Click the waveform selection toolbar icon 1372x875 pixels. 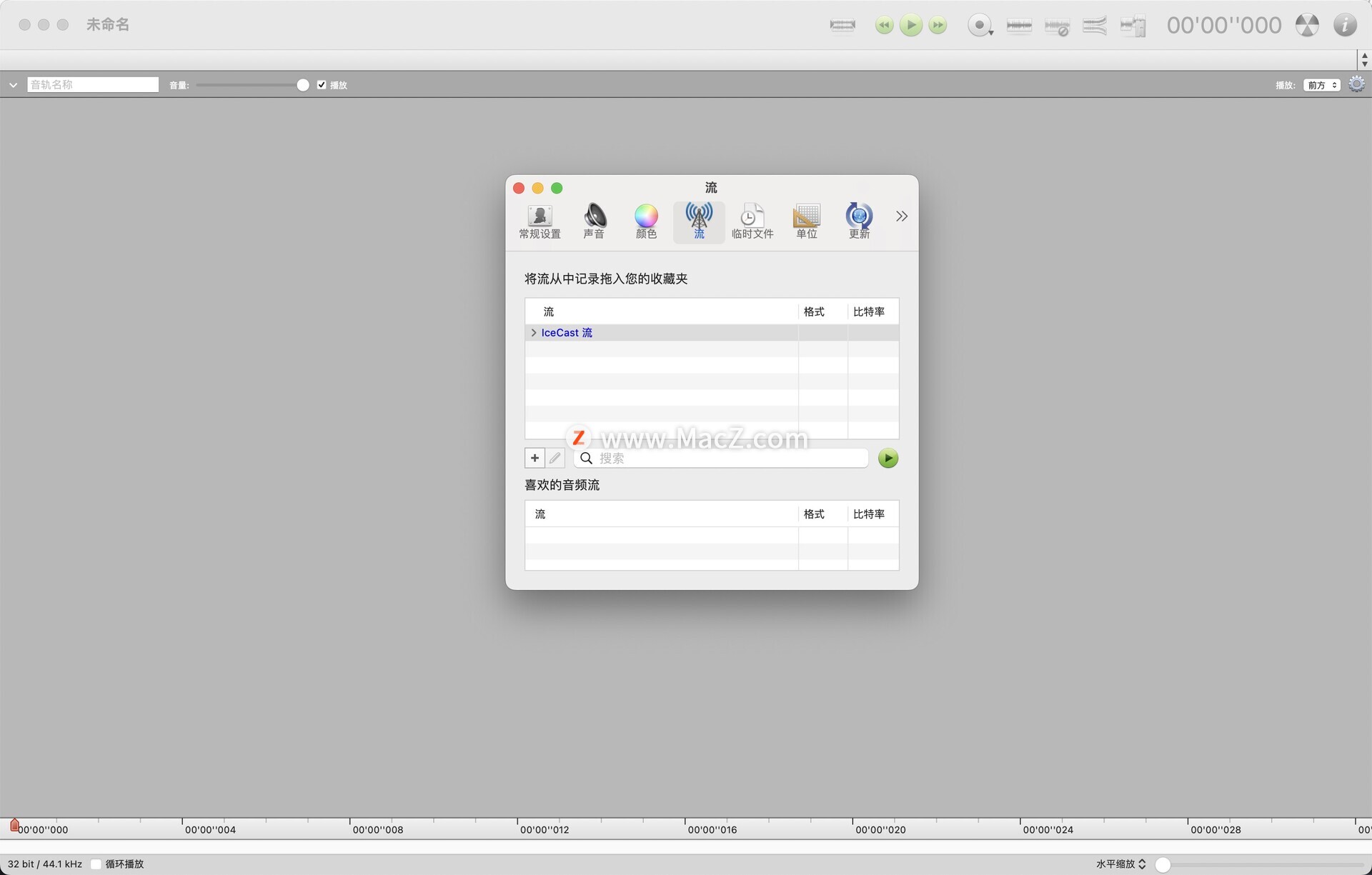[1019, 26]
